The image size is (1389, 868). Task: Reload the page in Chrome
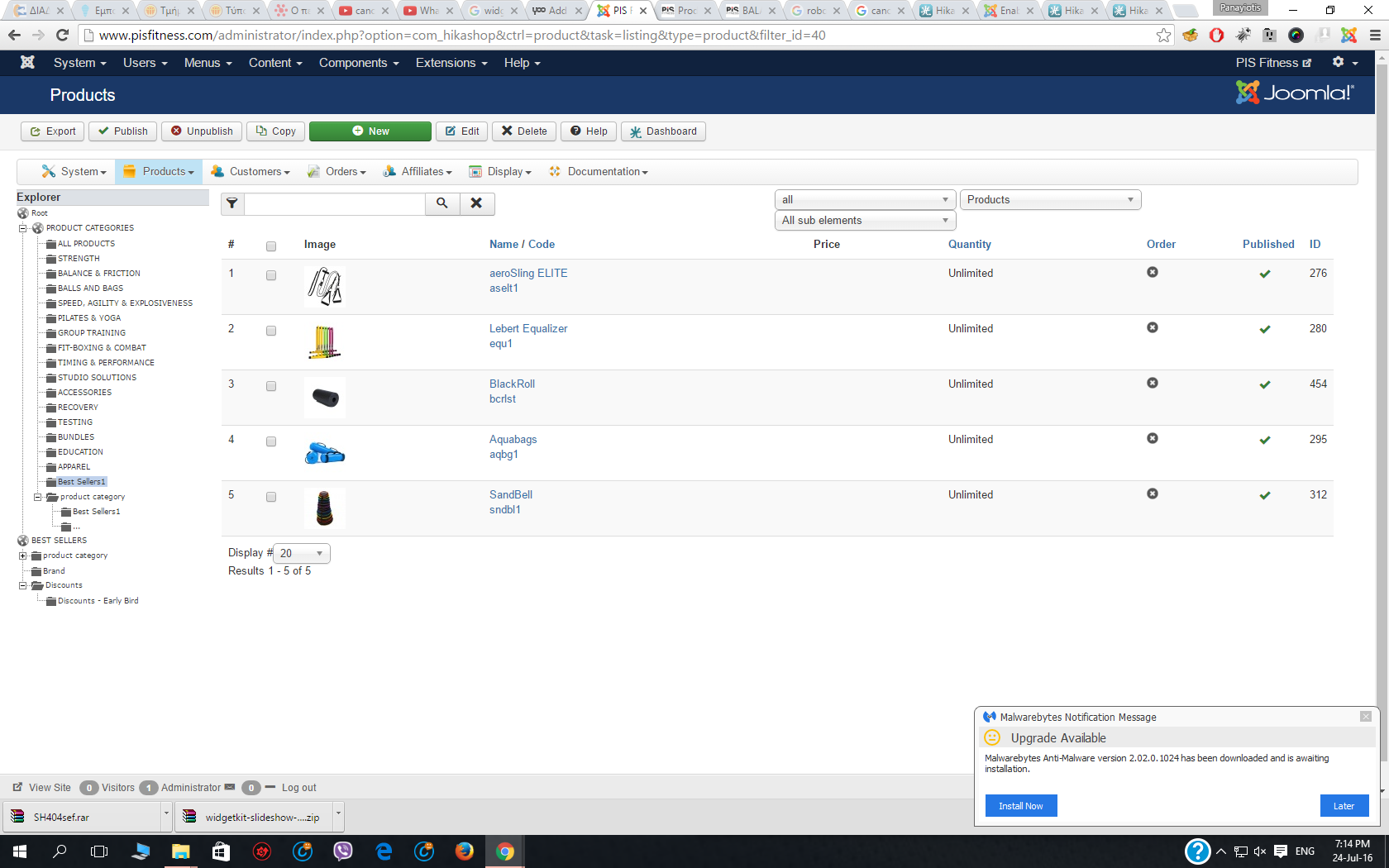tap(62, 35)
